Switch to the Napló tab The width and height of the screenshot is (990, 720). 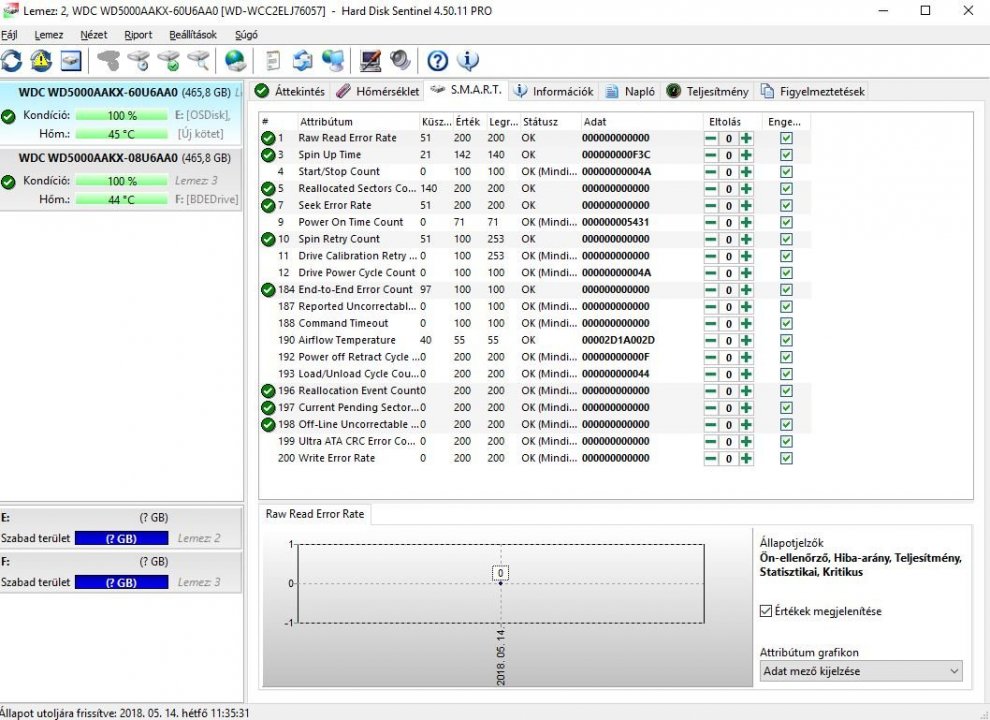click(631, 91)
